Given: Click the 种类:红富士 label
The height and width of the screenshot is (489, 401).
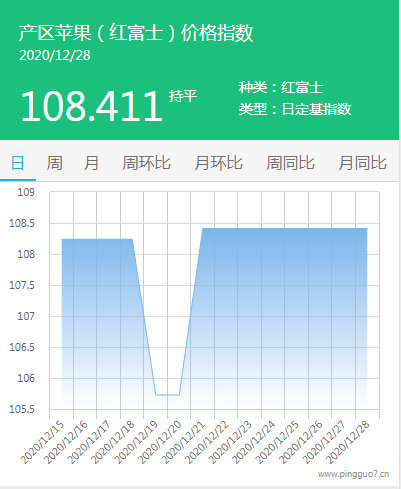Looking at the screenshot, I should 281,87.
